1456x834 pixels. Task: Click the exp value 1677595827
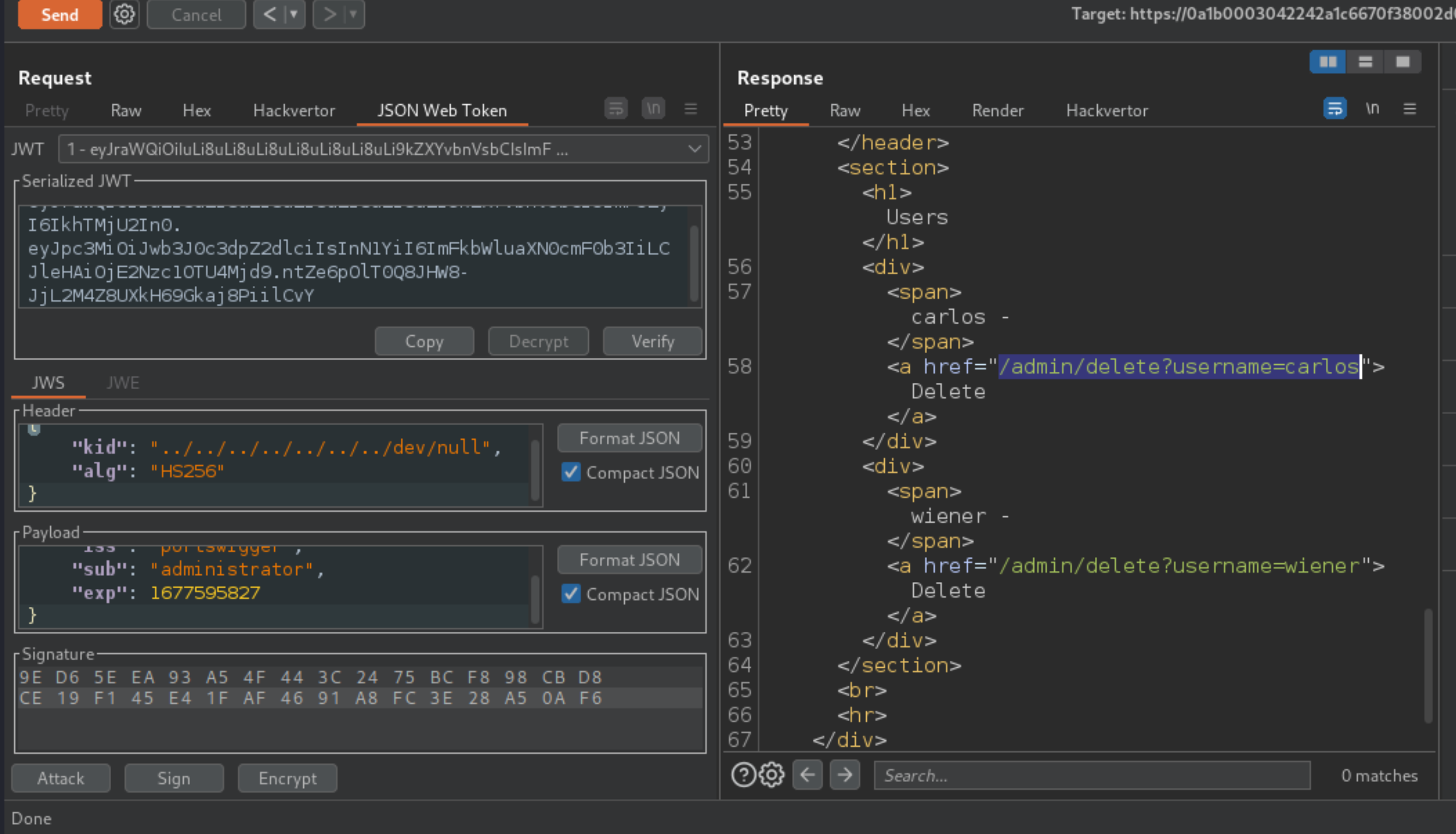point(205,593)
